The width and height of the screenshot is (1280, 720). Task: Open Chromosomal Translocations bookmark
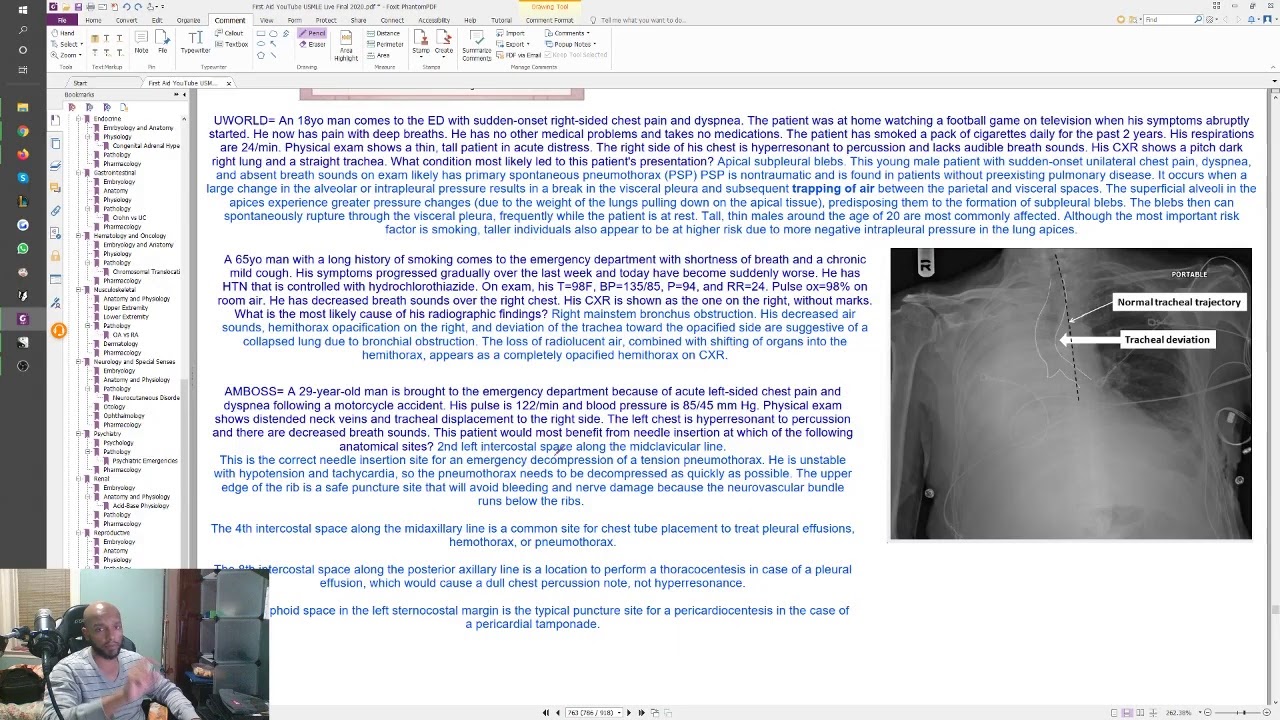pos(146,272)
